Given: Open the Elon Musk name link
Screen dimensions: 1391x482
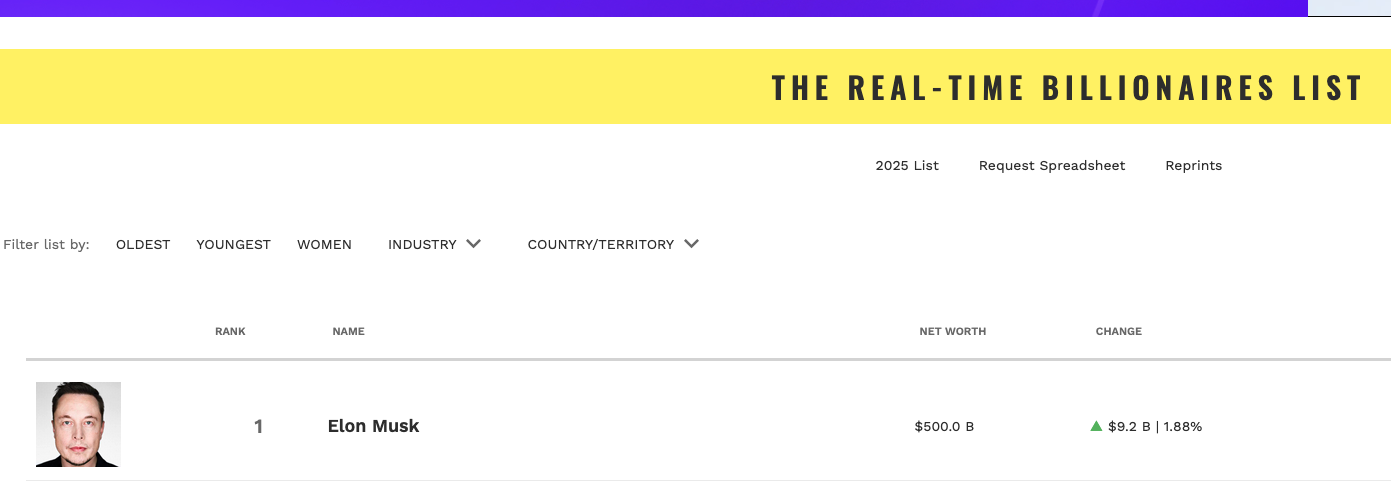Looking at the screenshot, I should click(373, 426).
